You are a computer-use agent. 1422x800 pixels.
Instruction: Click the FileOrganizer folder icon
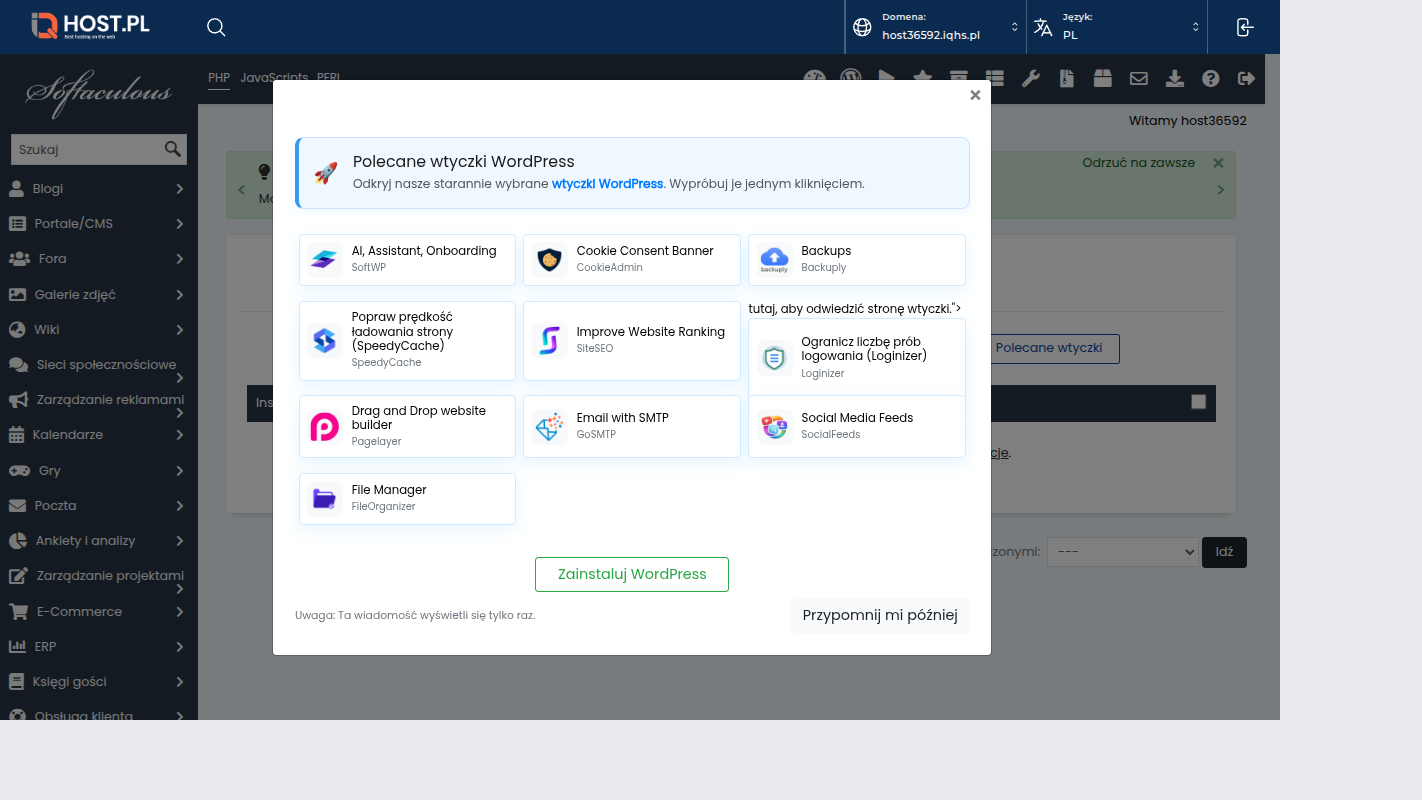pyautogui.click(x=325, y=498)
